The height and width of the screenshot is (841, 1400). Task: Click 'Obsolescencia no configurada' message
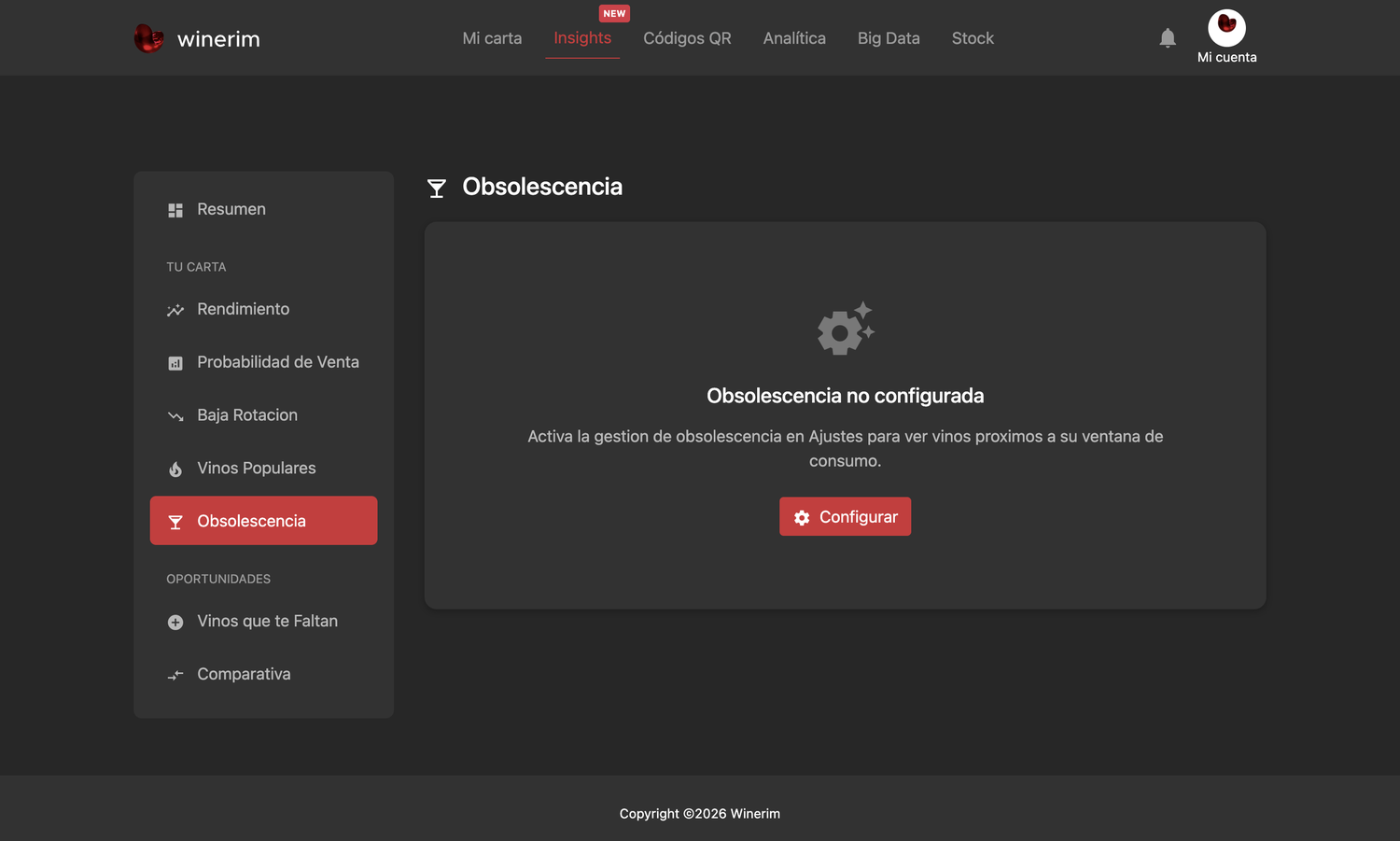[x=845, y=396]
